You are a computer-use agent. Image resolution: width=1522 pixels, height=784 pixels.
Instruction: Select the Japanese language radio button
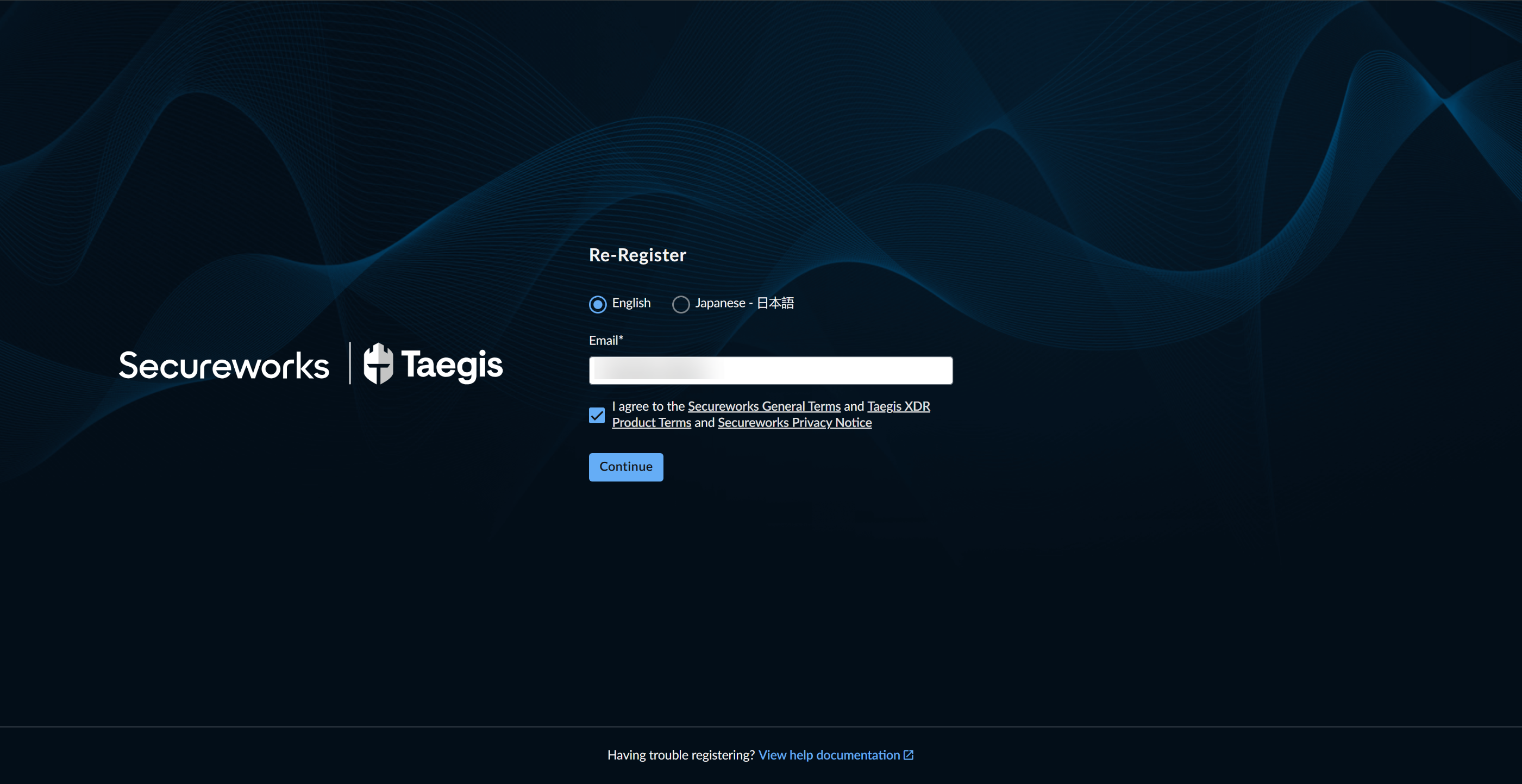[x=681, y=304]
